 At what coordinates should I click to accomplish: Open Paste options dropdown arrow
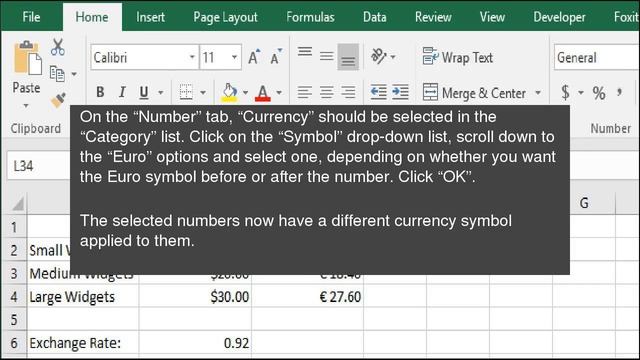[26, 106]
